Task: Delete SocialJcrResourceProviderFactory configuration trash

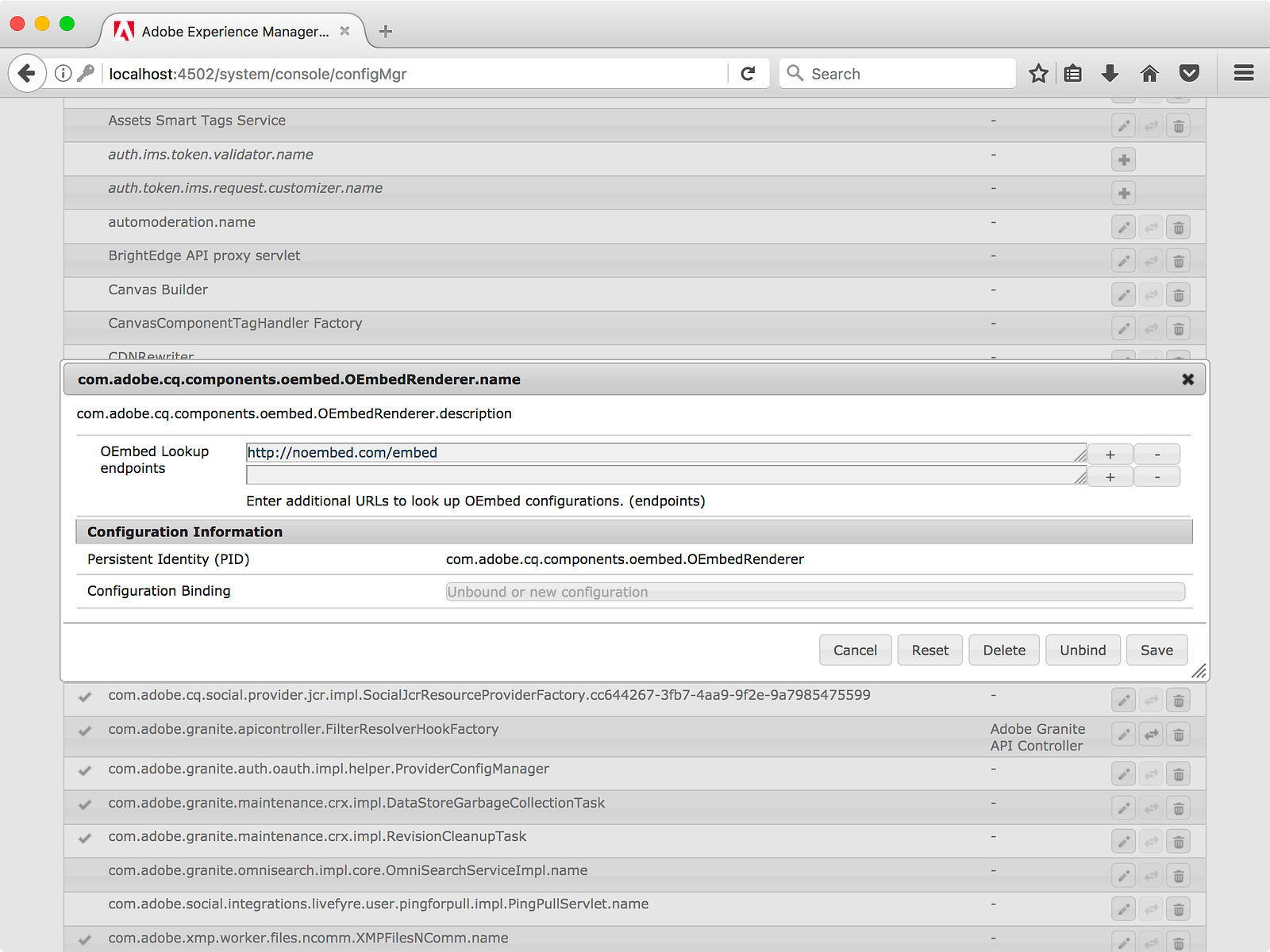Action: [1179, 701]
